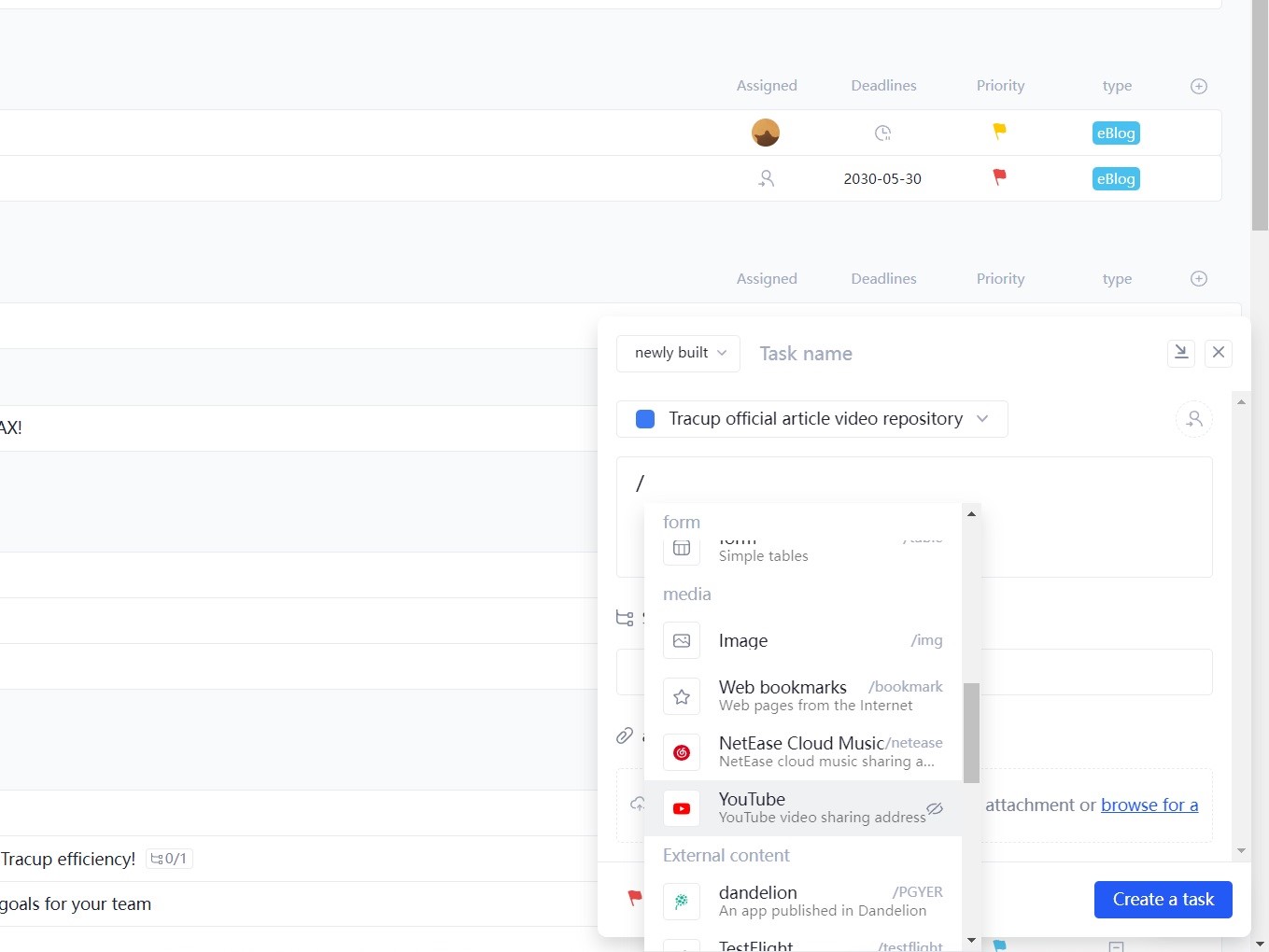Click the "browse for a" link
Viewport: 1269px width, 952px height.
point(1149,805)
